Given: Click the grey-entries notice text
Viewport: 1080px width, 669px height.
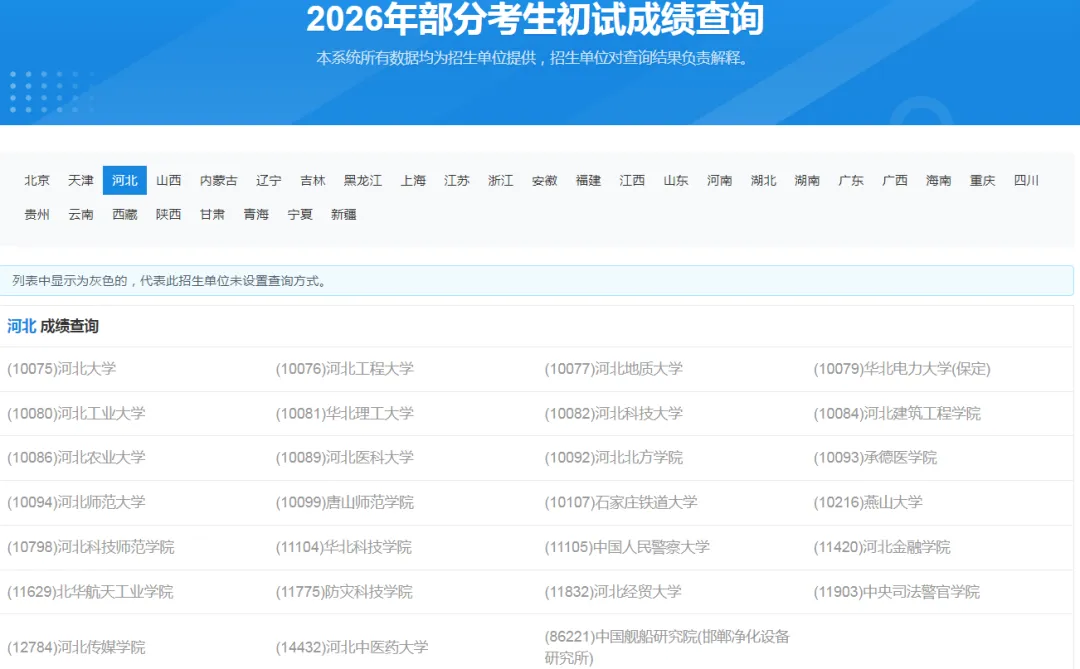Looking at the screenshot, I should (x=170, y=281).
